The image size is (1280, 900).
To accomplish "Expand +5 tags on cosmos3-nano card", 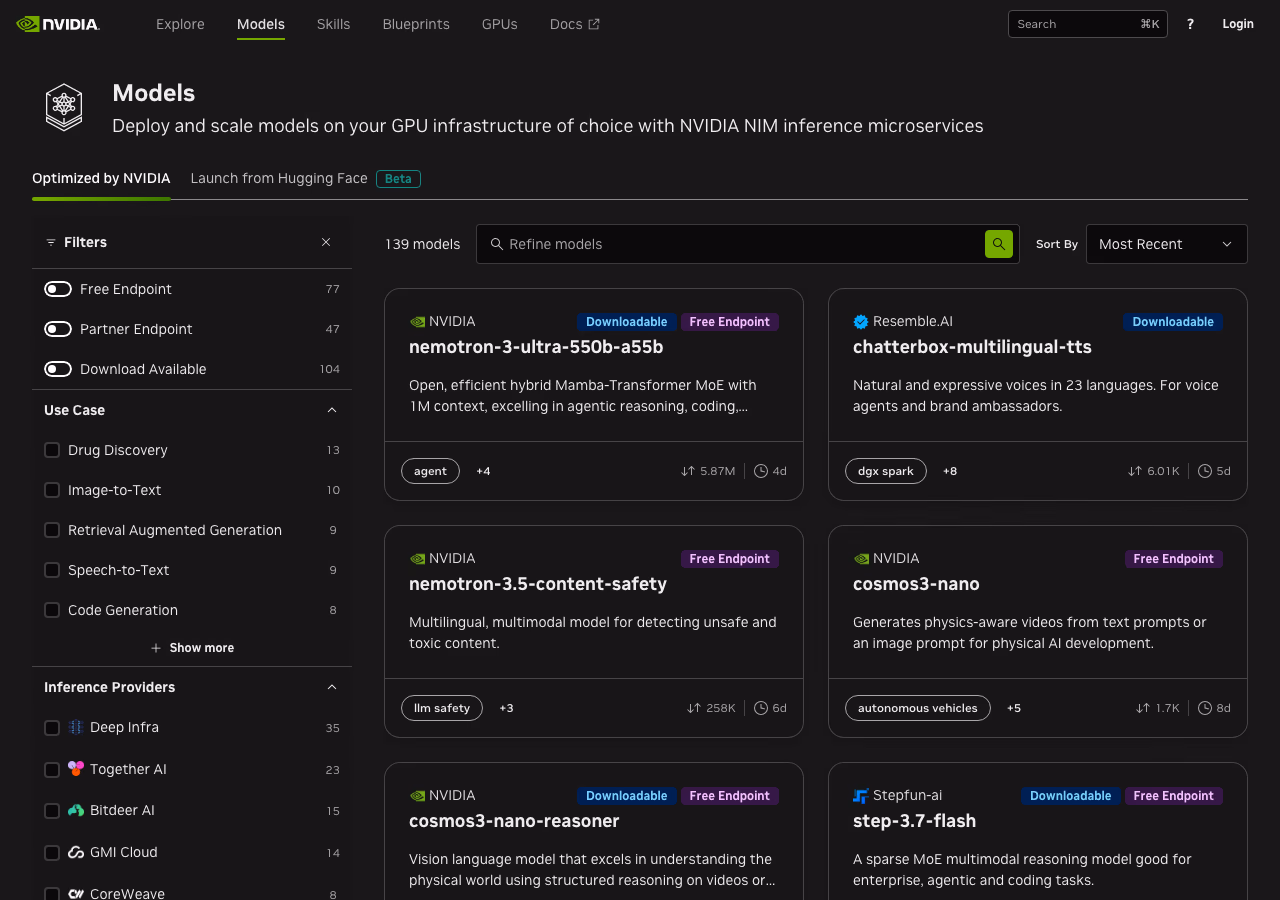I will coord(1014,708).
